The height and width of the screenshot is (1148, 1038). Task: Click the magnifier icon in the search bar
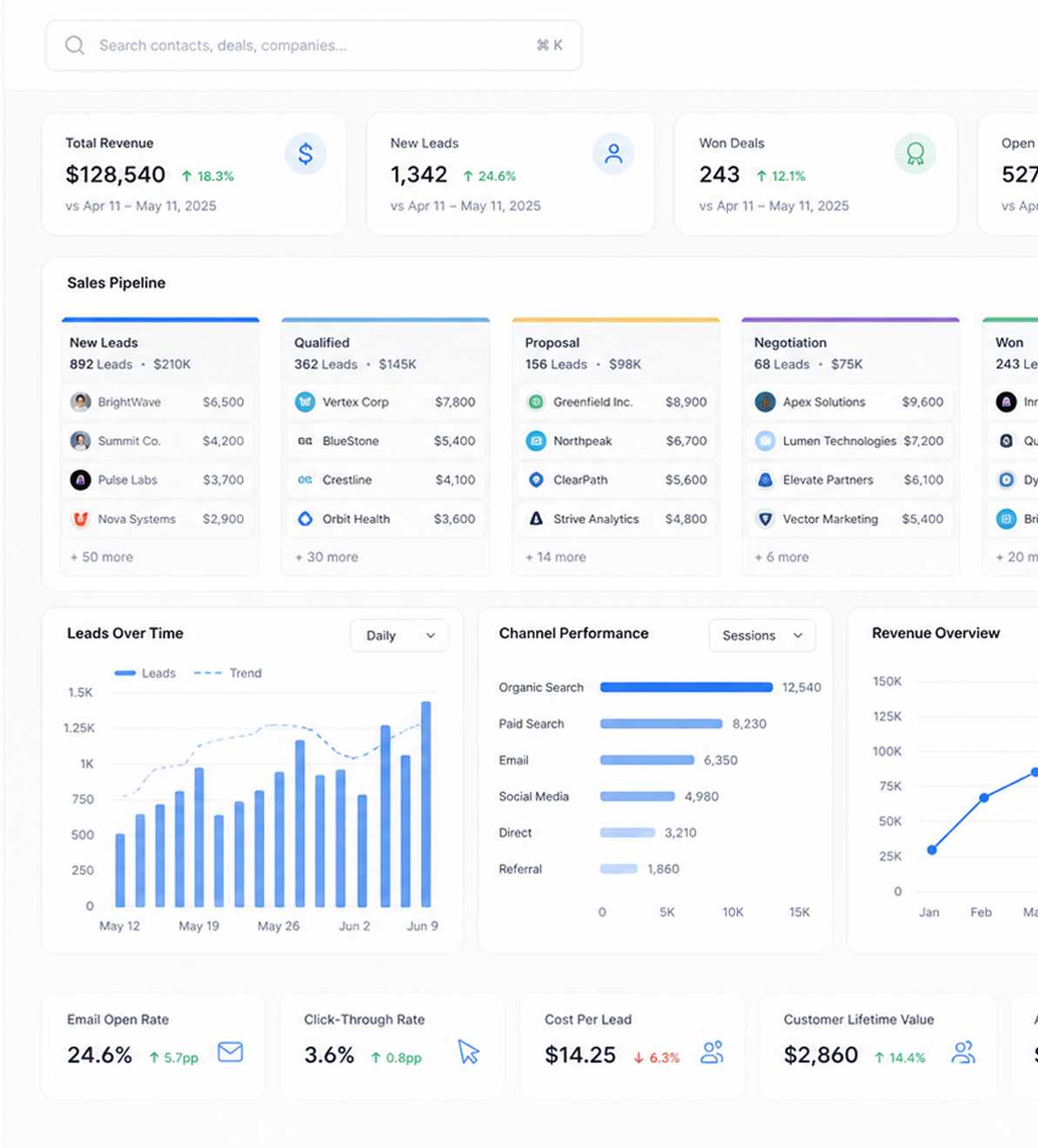[x=75, y=45]
